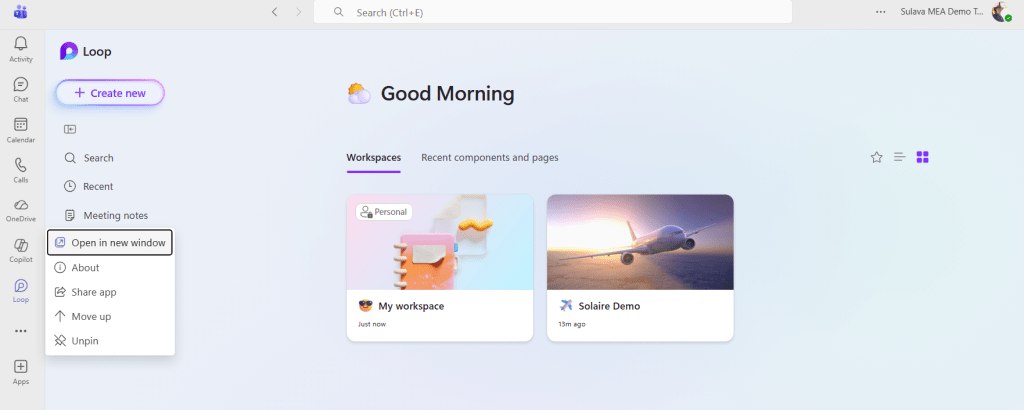
Task: Switch to list view layout
Action: pyautogui.click(x=900, y=157)
